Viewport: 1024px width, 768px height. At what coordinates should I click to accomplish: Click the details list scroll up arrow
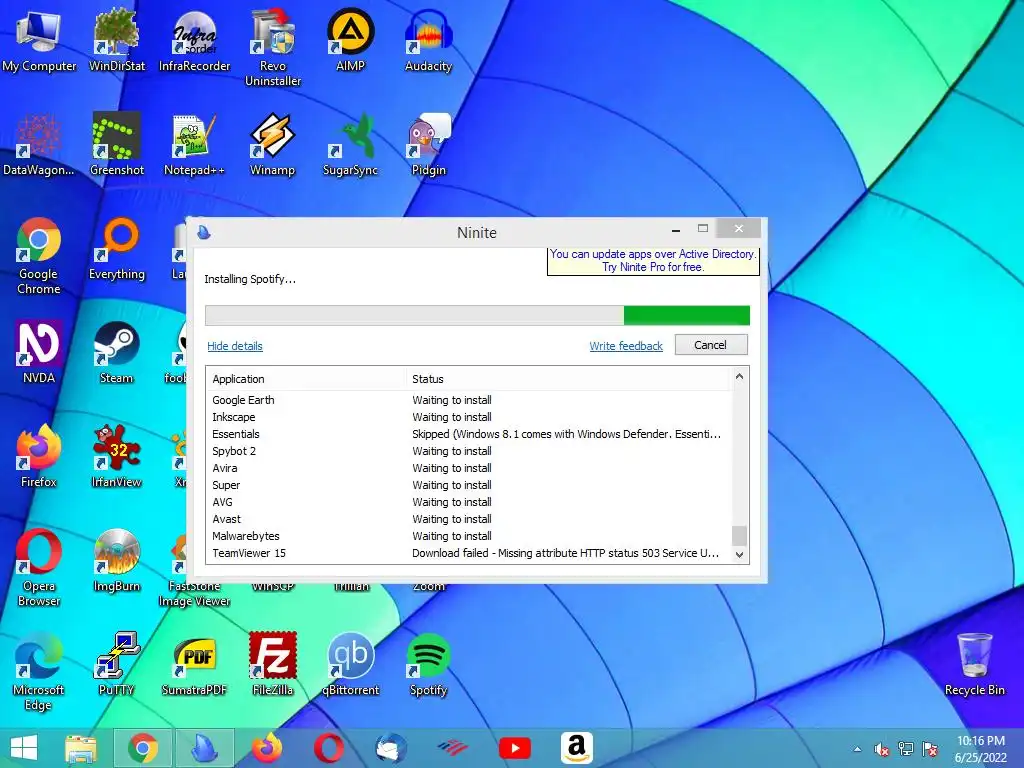point(739,376)
